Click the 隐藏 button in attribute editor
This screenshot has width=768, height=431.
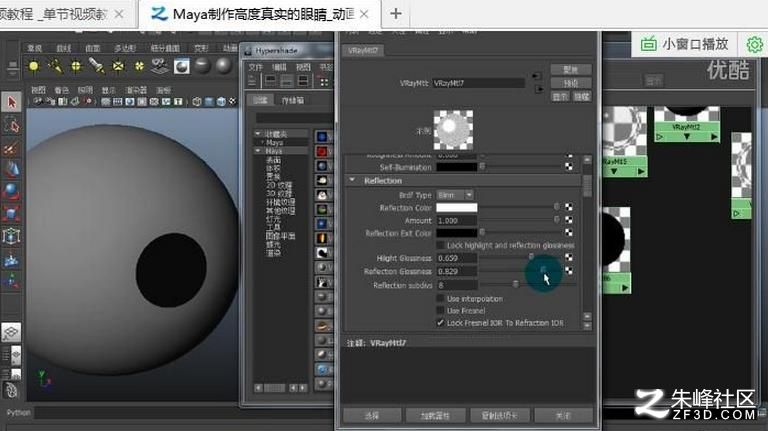click(581, 96)
